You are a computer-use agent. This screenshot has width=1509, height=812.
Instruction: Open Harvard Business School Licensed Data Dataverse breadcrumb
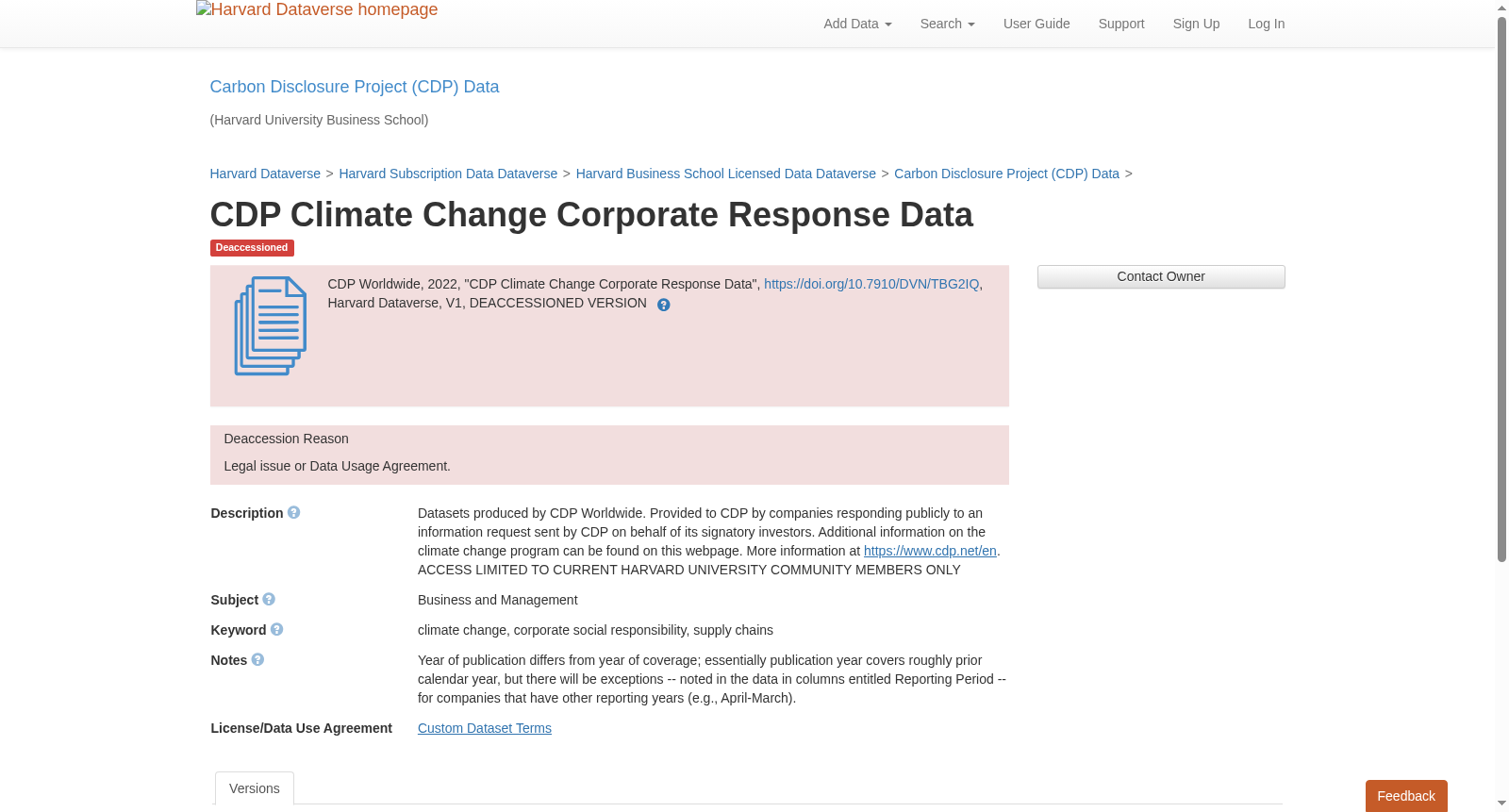[x=726, y=174]
